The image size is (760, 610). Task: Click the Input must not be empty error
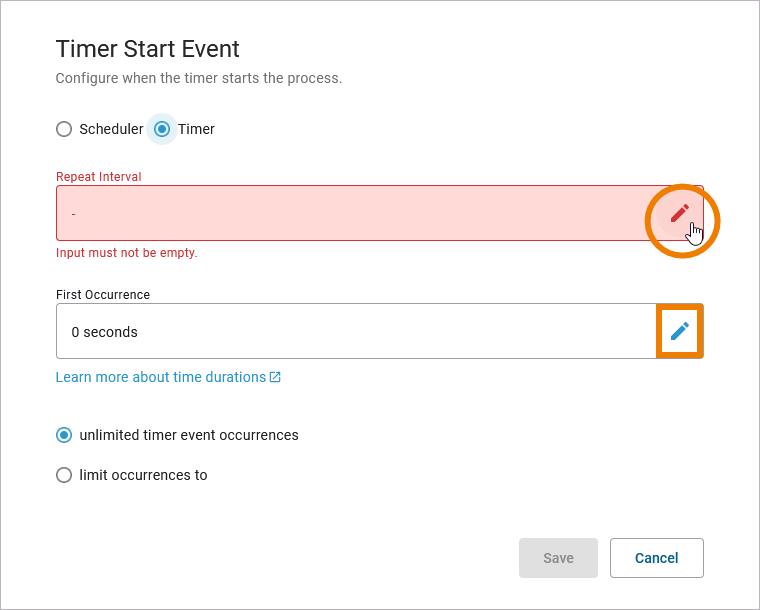126,253
